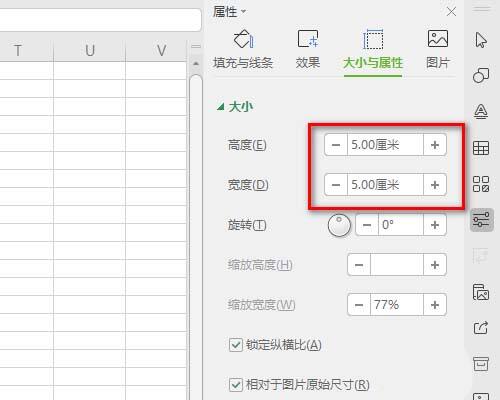This screenshot has height=400, width=500.
Task: Select column U header
Action: pos(90,51)
